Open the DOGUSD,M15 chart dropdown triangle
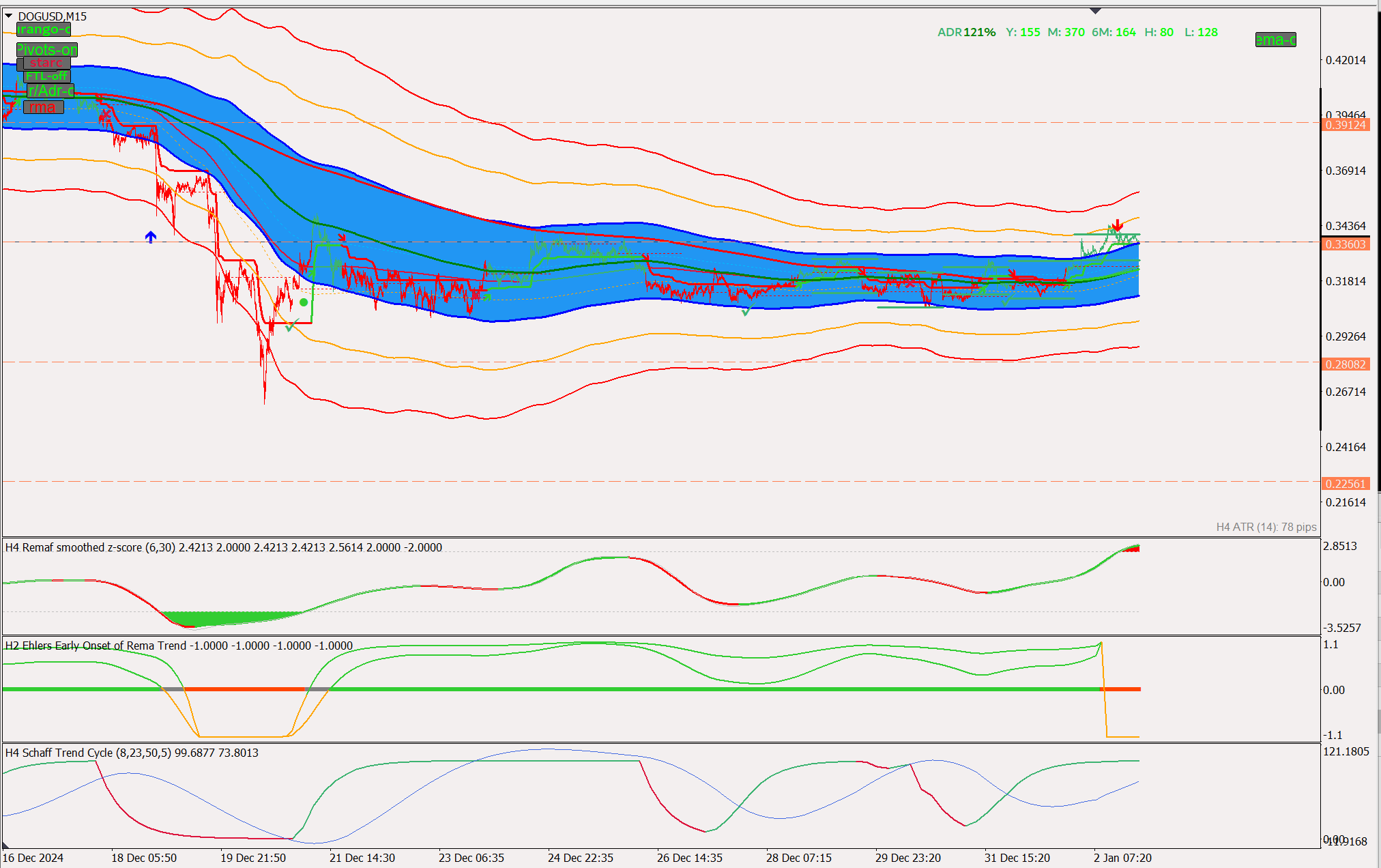 tap(9, 16)
